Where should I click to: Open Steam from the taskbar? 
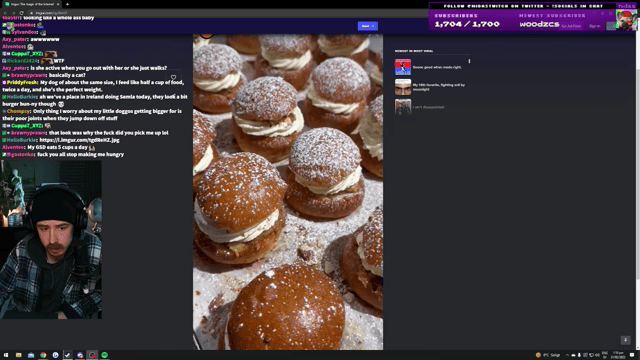tap(68, 355)
